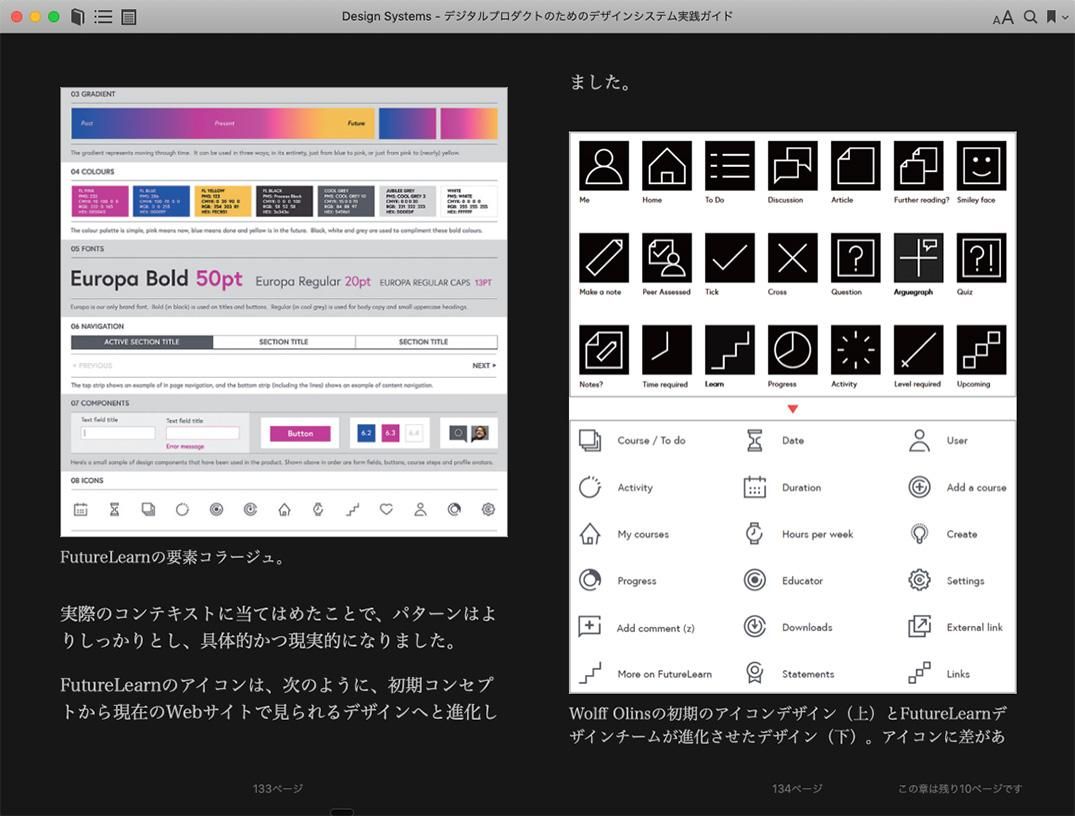Screen dimensions: 1075x816
Task: Click the 'Statements' ribbon outline icon
Action: click(x=754, y=673)
